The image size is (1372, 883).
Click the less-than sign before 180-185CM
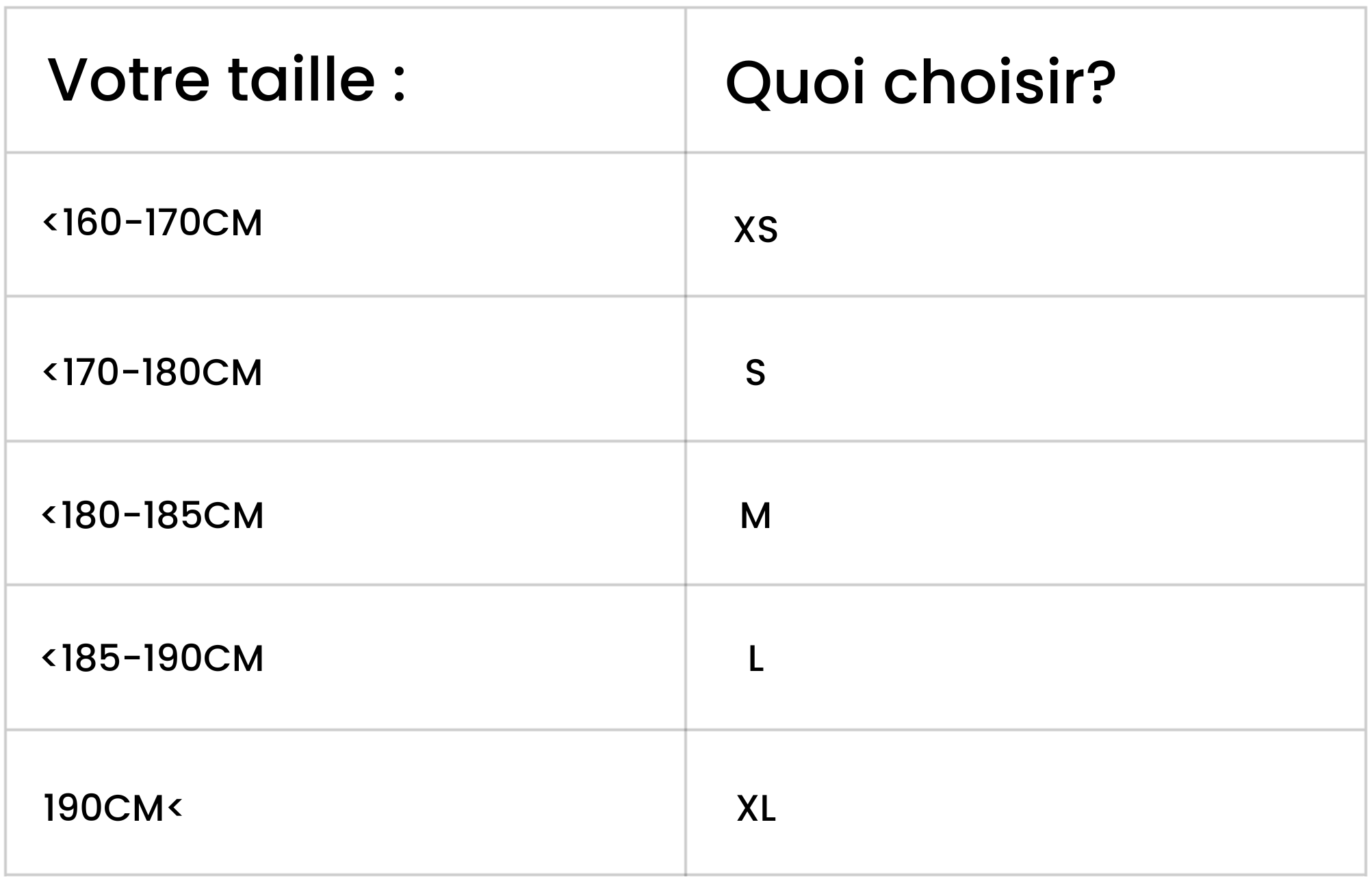(49, 514)
